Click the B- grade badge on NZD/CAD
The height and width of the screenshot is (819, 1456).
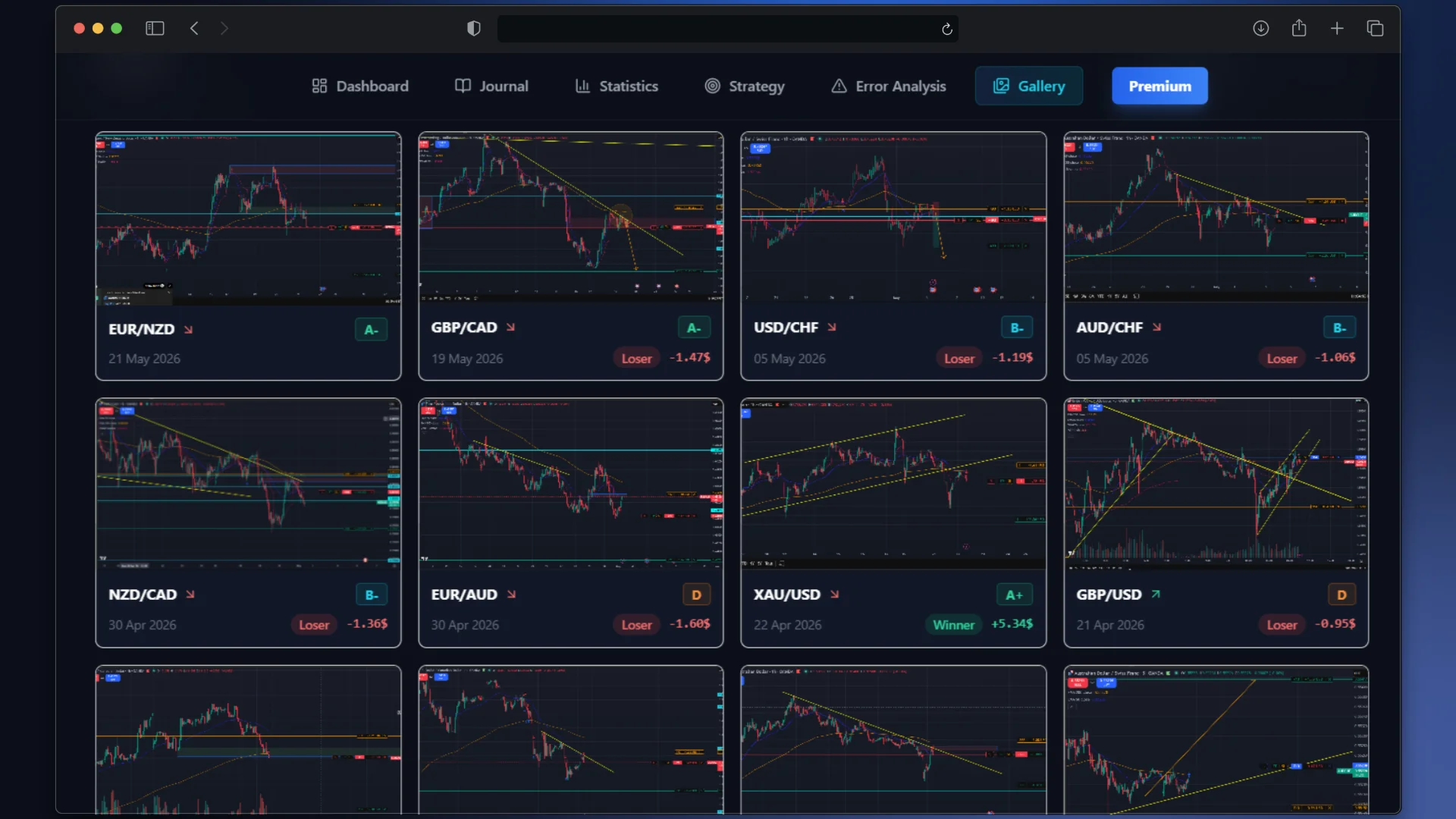click(x=372, y=595)
